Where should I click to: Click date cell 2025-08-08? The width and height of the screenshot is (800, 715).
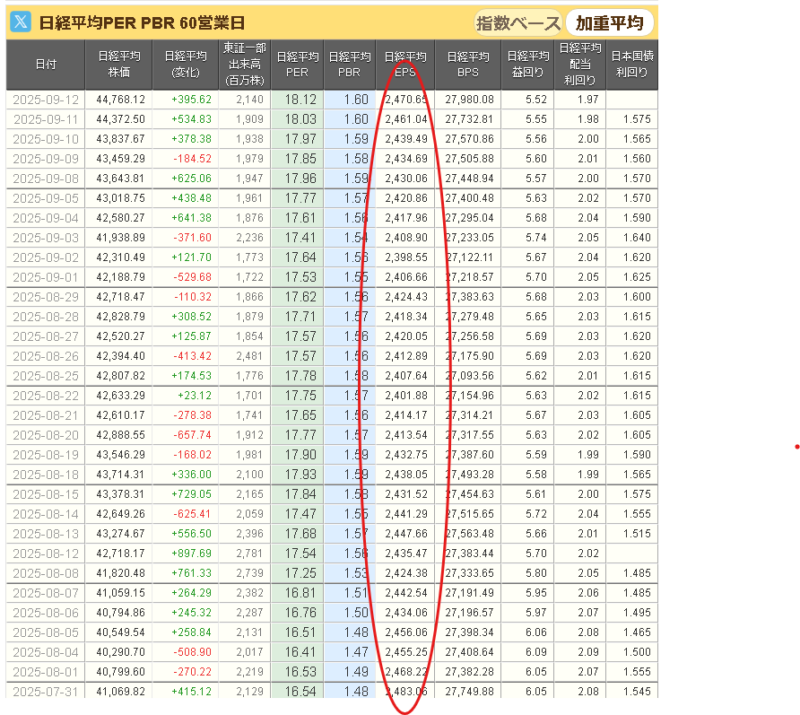(x=45, y=573)
